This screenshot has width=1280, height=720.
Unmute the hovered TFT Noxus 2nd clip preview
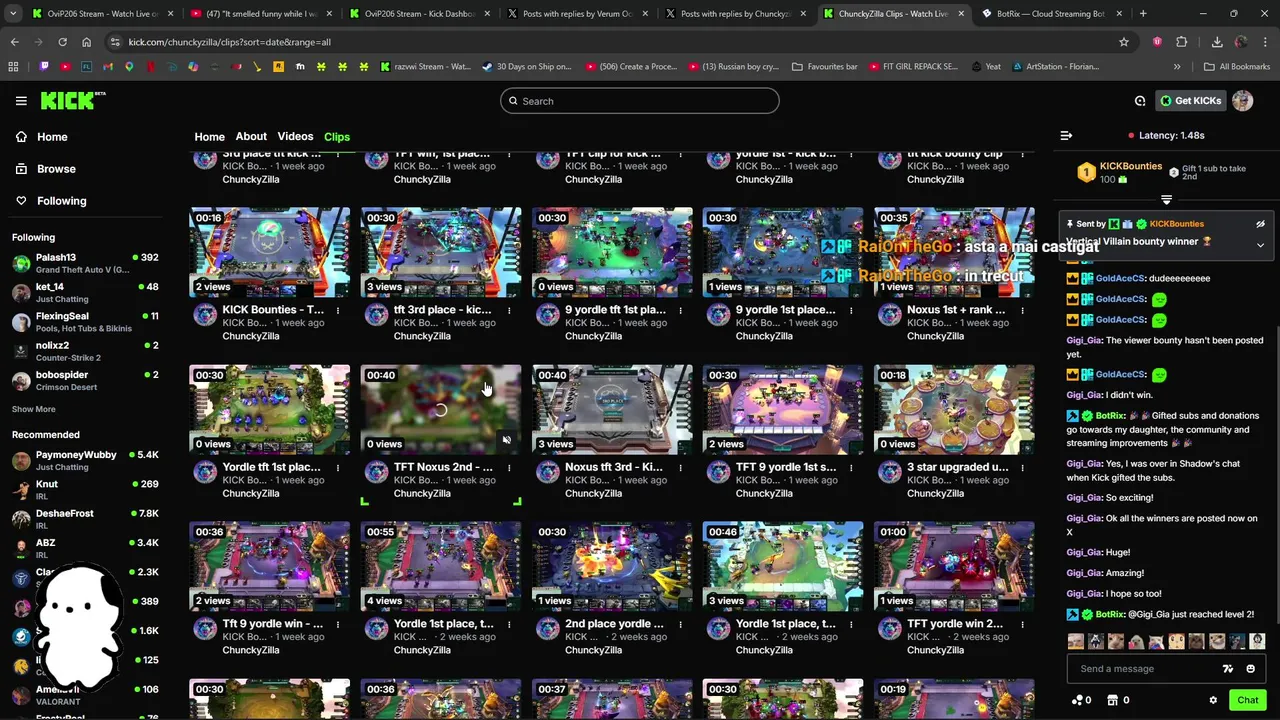click(x=506, y=440)
